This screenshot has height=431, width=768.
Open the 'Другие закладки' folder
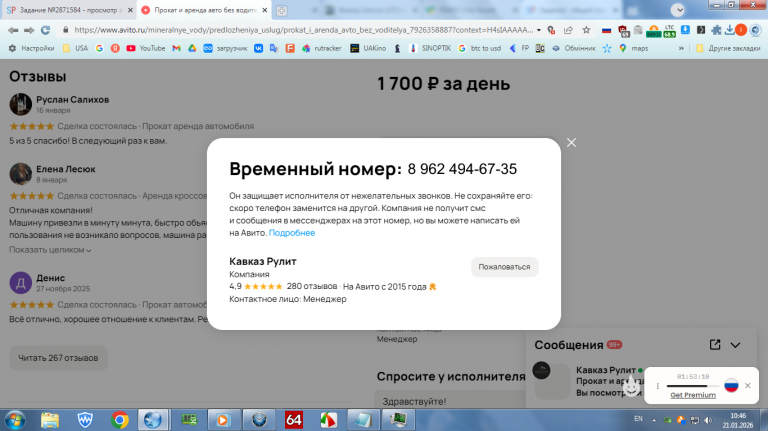[728, 48]
